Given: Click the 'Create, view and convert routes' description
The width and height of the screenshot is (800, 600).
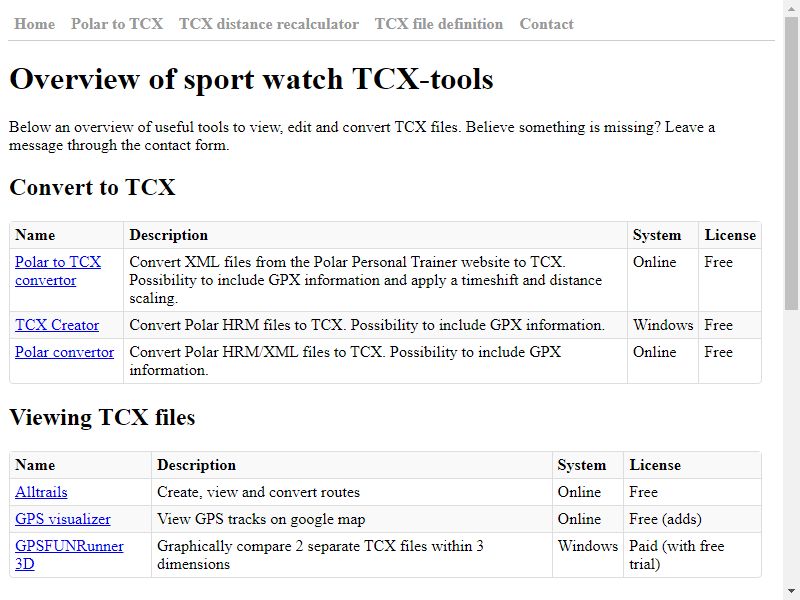Looking at the screenshot, I should pyautogui.click(x=258, y=492).
